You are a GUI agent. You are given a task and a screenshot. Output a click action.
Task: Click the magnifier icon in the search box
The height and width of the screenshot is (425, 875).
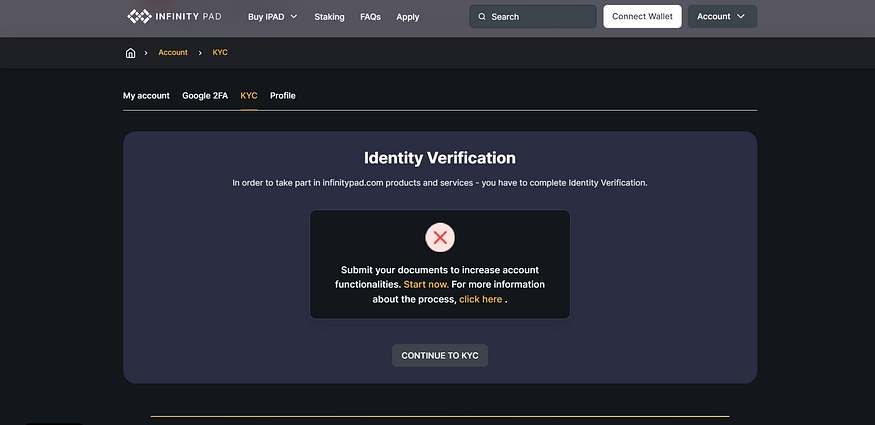(482, 17)
